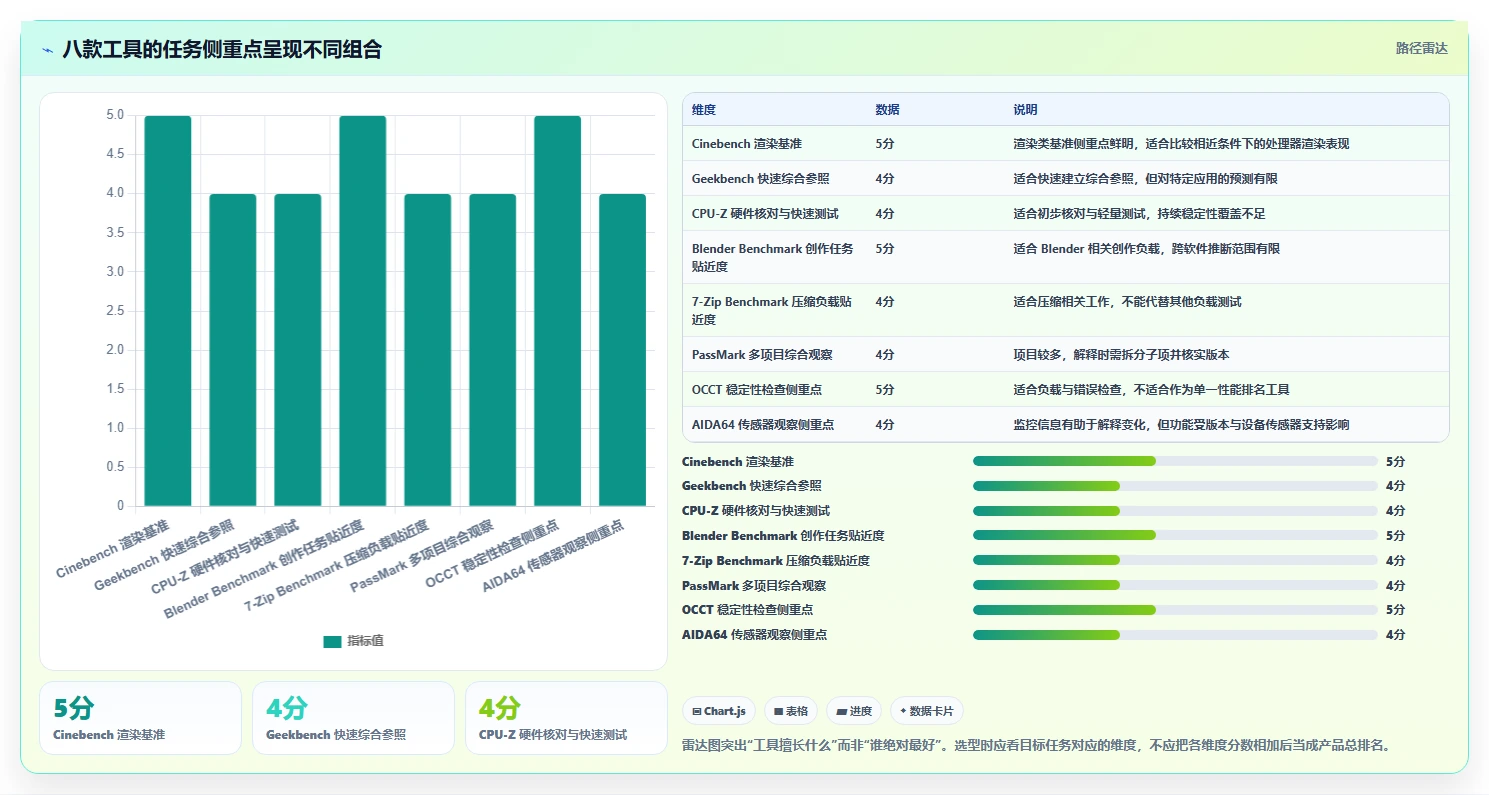Click the OCCT 稳定性检查侧重点 chart bar
The width and height of the screenshot is (1489, 795).
pyautogui.click(x=557, y=311)
